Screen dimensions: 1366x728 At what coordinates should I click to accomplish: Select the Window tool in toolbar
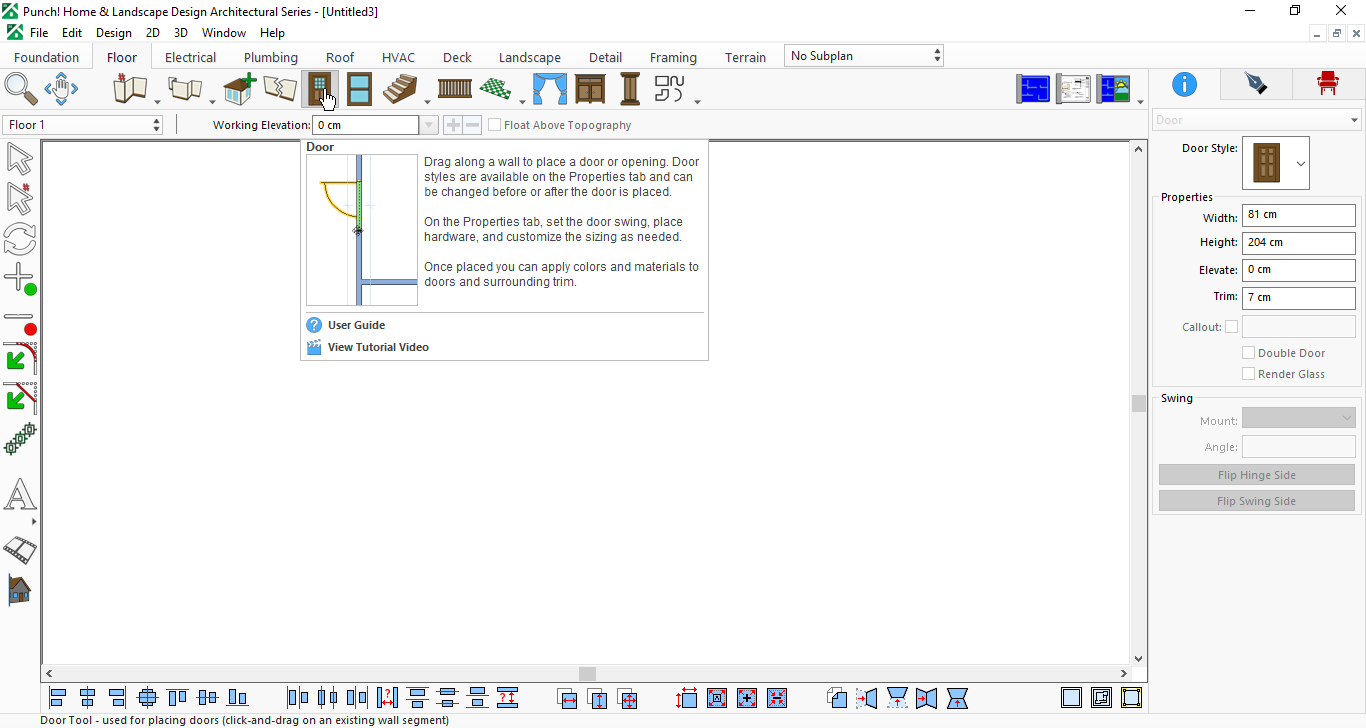pos(359,89)
